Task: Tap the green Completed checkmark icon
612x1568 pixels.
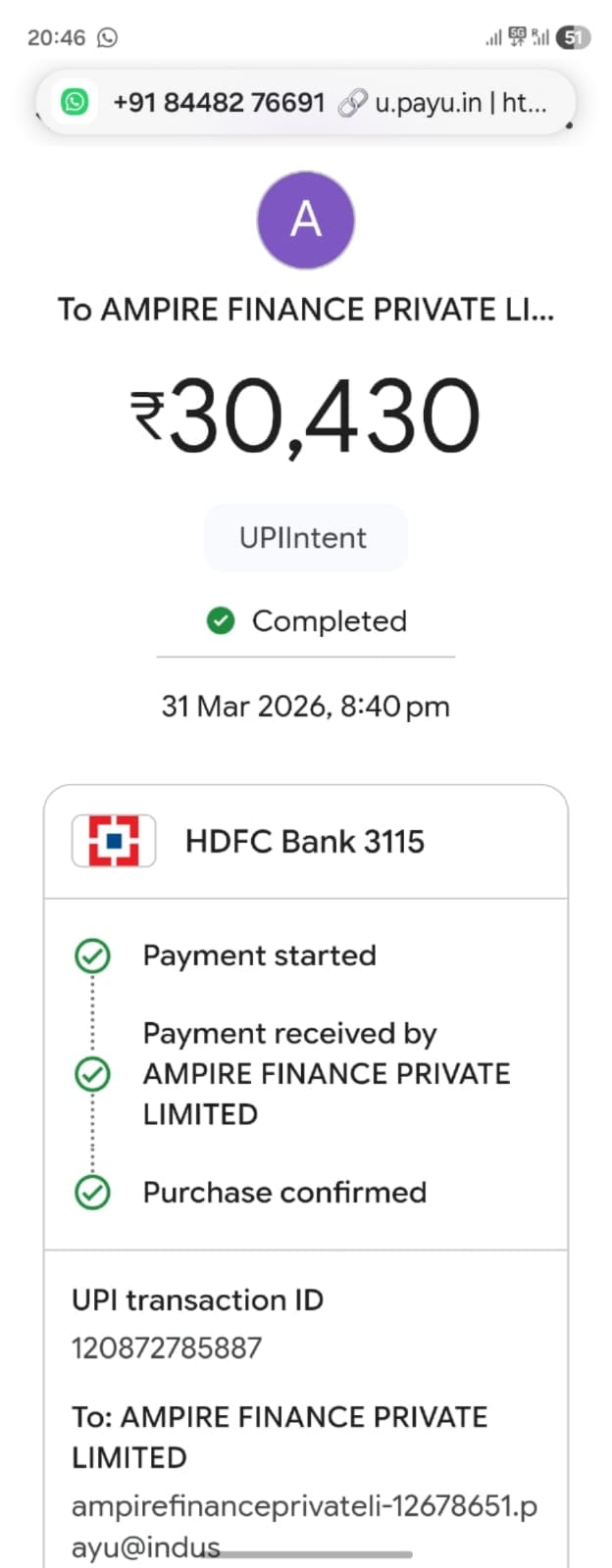Action: pyautogui.click(x=221, y=620)
